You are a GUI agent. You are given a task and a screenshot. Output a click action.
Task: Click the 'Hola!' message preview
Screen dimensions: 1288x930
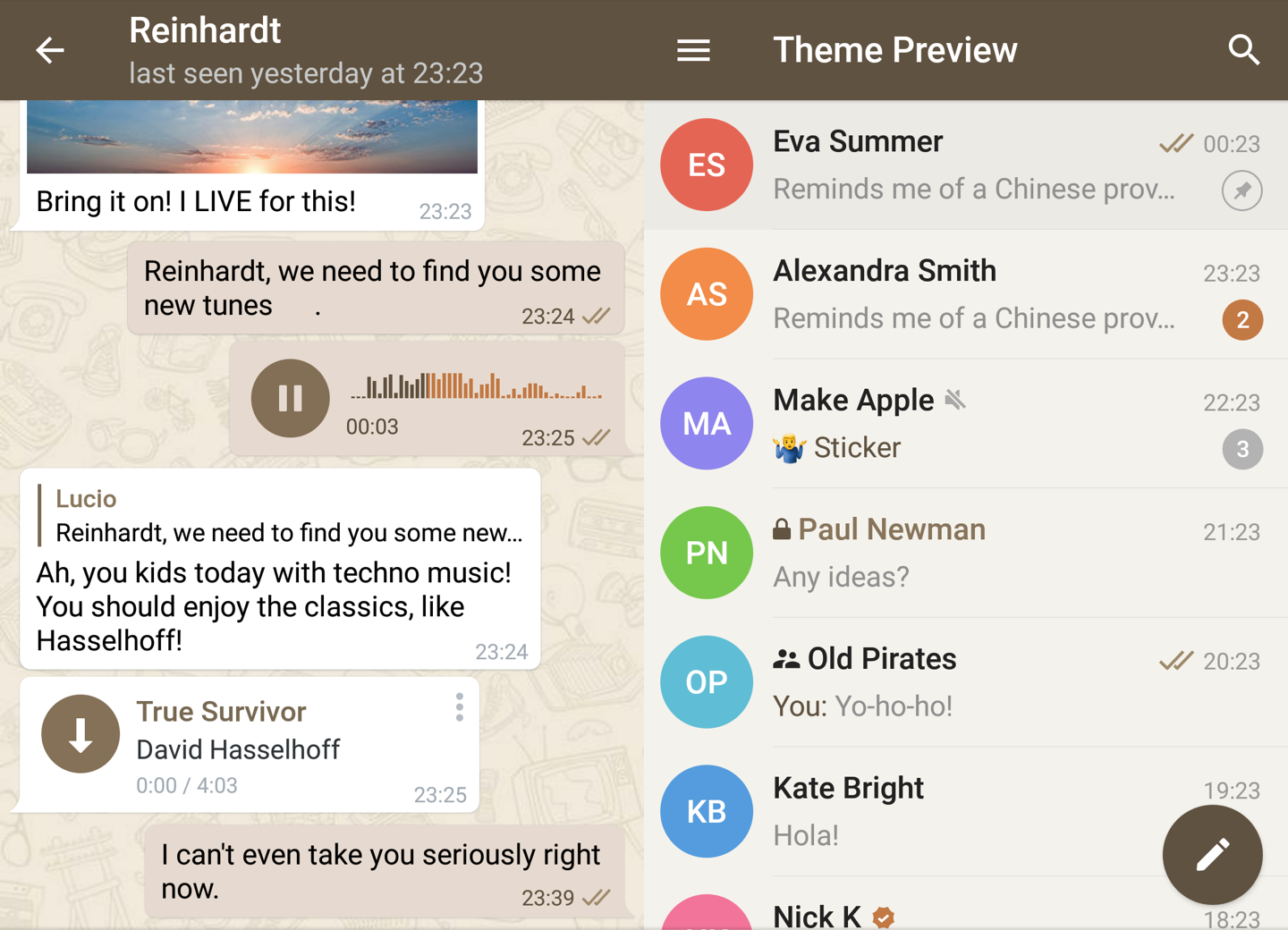click(806, 835)
